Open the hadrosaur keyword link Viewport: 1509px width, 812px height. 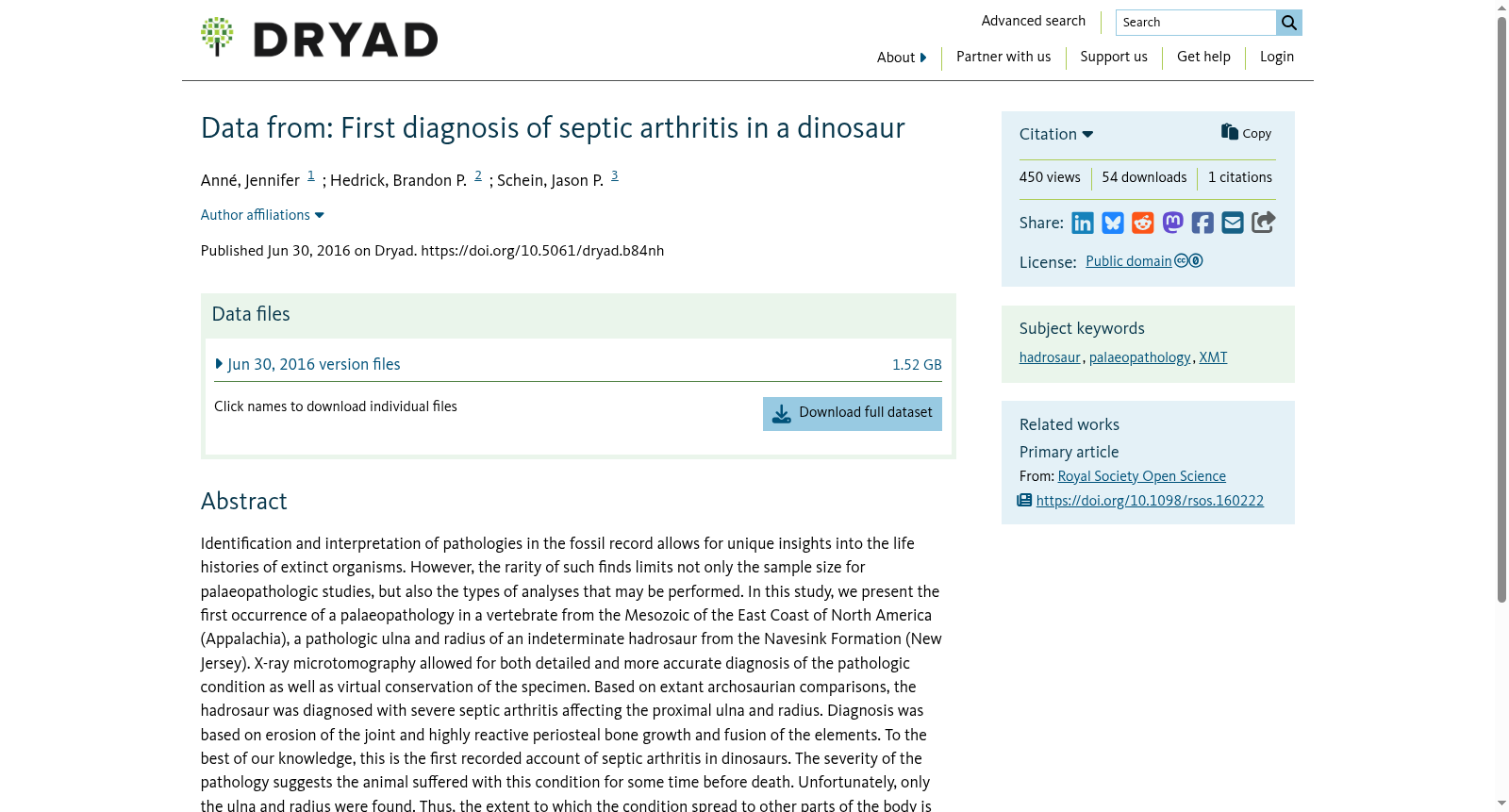1050,357
